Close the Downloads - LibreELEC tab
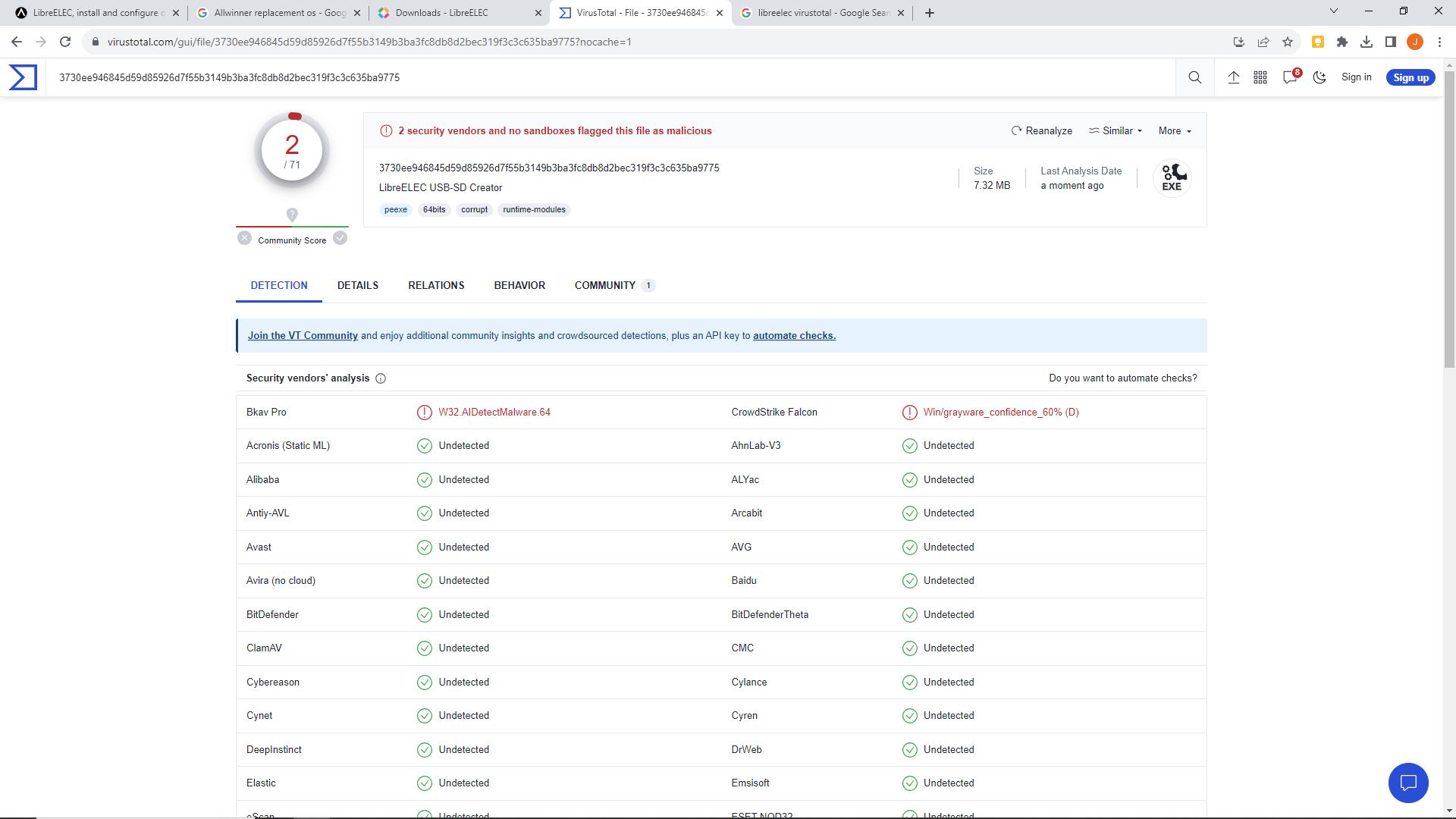Image resolution: width=1456 pixels, height=819 pixels. [x=538, y=13]
